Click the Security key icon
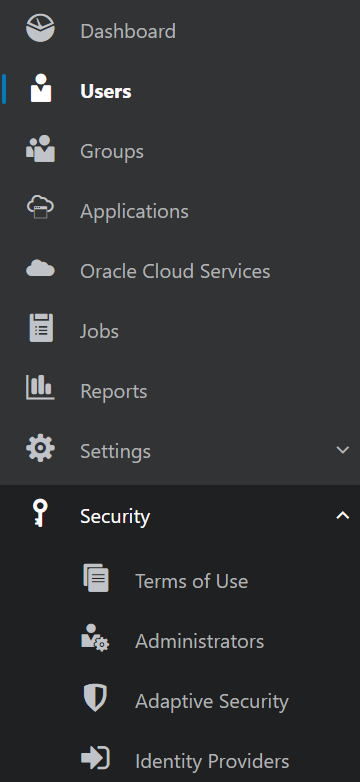The height and width of the screenshot is (782, 360). click(39, 513)
